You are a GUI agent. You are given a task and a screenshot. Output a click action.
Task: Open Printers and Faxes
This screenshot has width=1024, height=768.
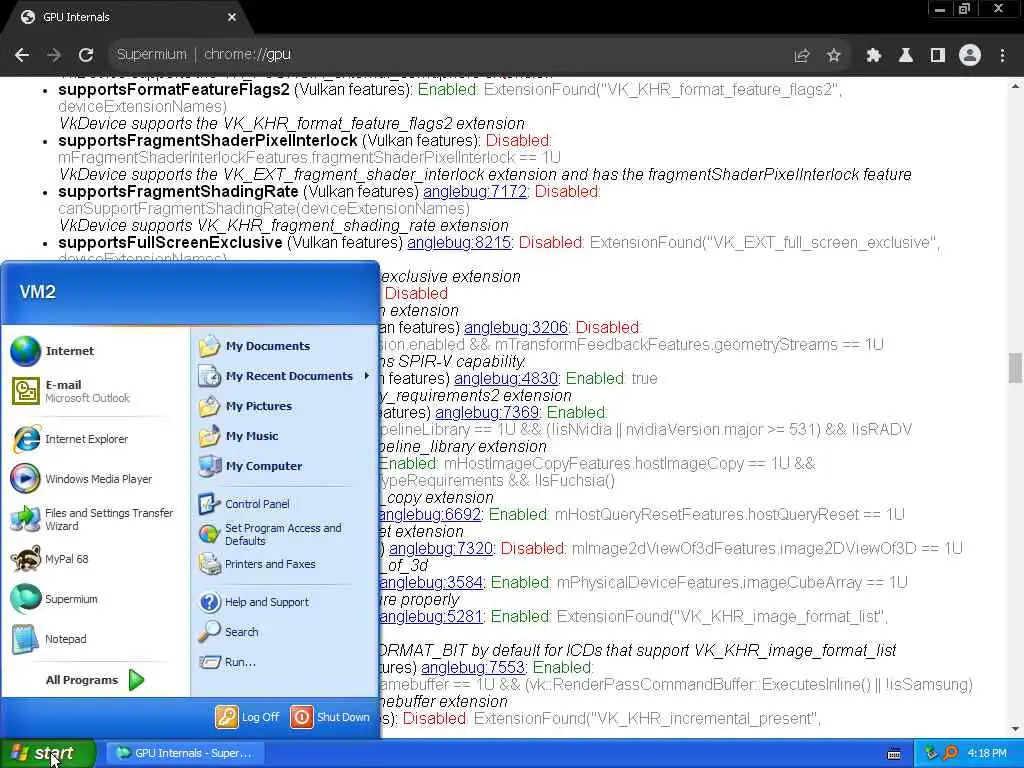tap(284, 564)
